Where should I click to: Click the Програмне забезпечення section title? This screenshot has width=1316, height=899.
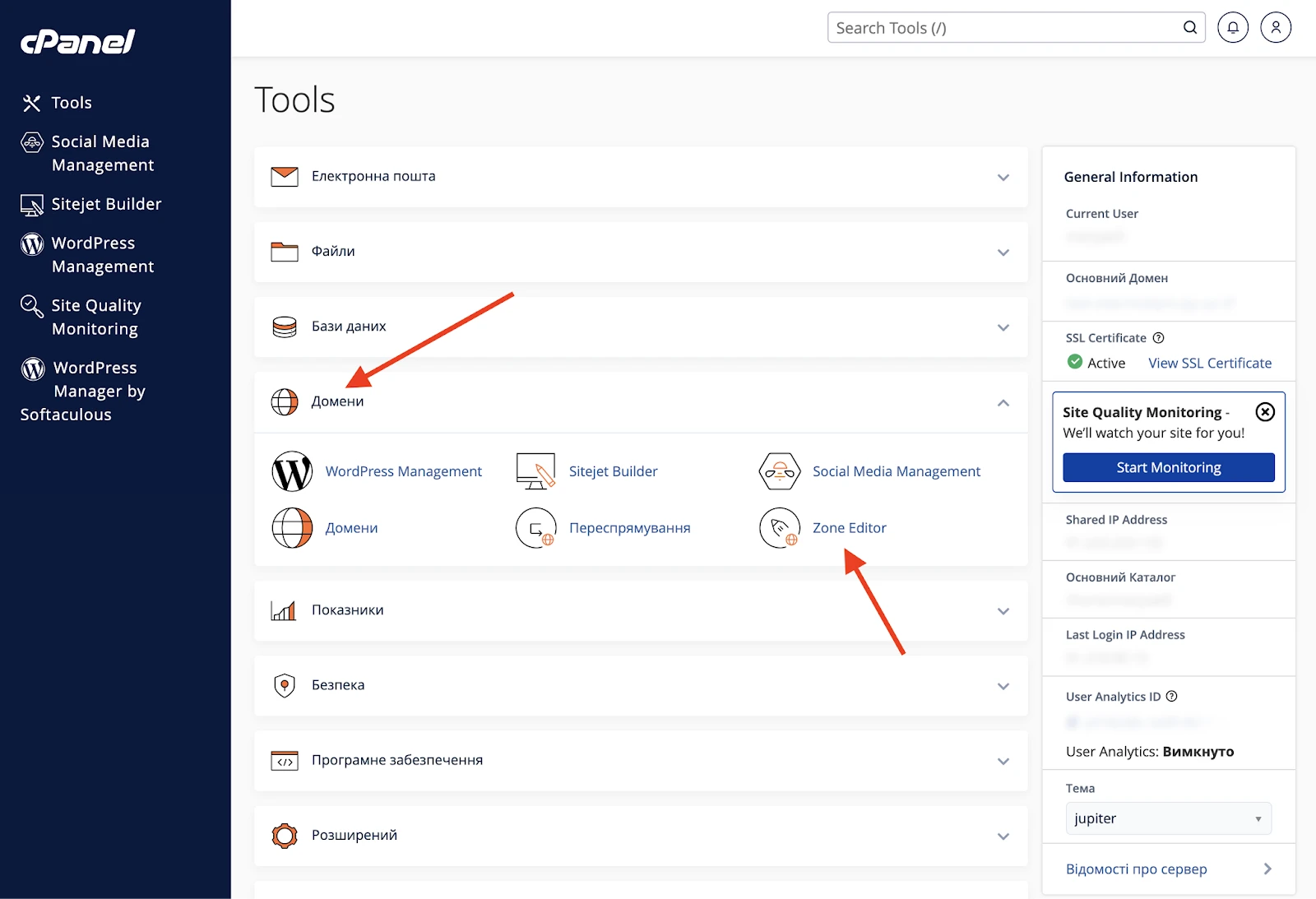pyautogui.click(x=397, y=760)
